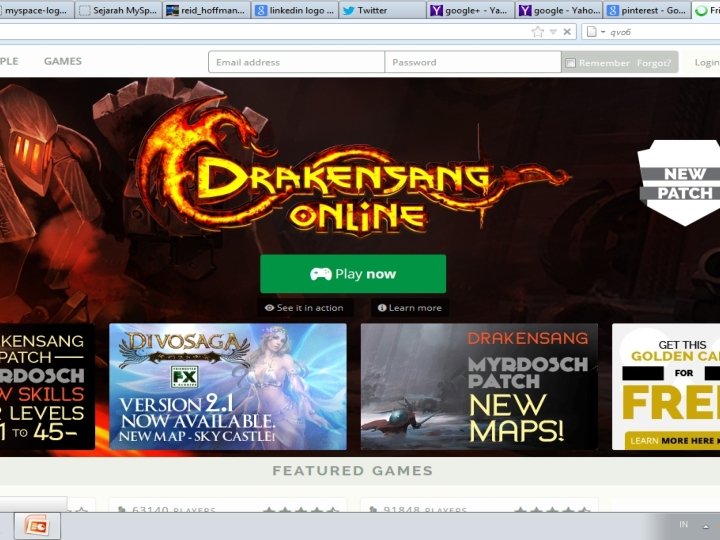Open the reid_hoffman... browser tab
Image resolution: width=720 pixels, height=540 pixels.
tap(207, 10)
